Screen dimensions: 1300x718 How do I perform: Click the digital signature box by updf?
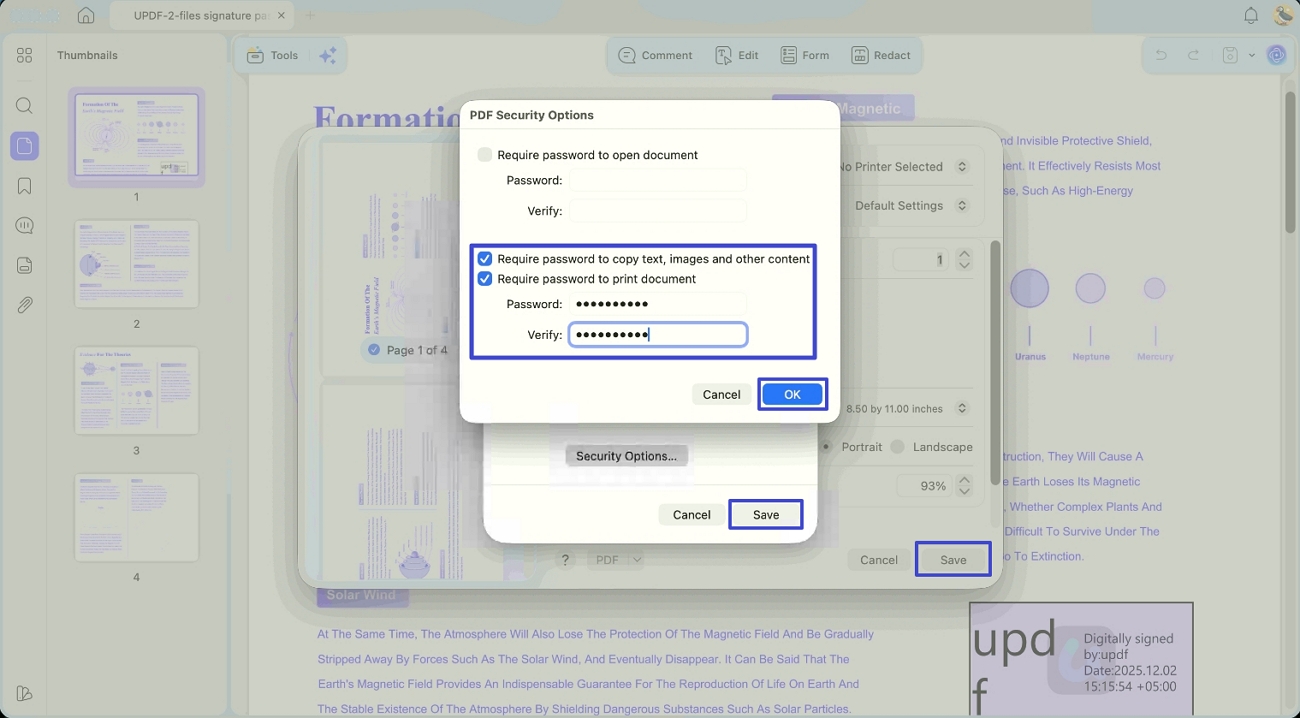click(x=1081, y=658)
